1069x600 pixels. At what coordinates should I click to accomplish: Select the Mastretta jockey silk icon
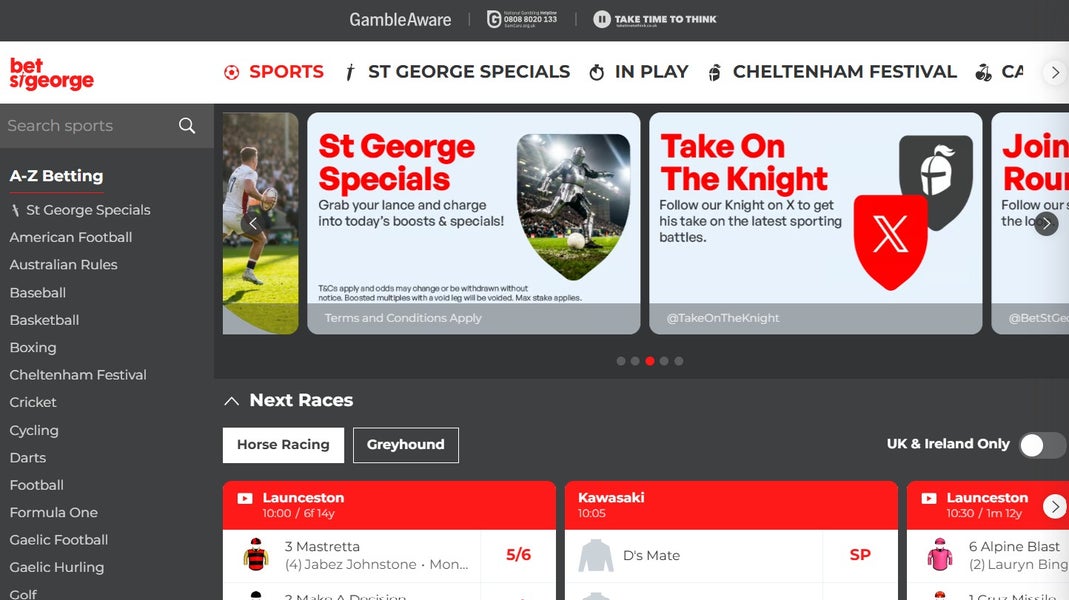coord(256,554)
